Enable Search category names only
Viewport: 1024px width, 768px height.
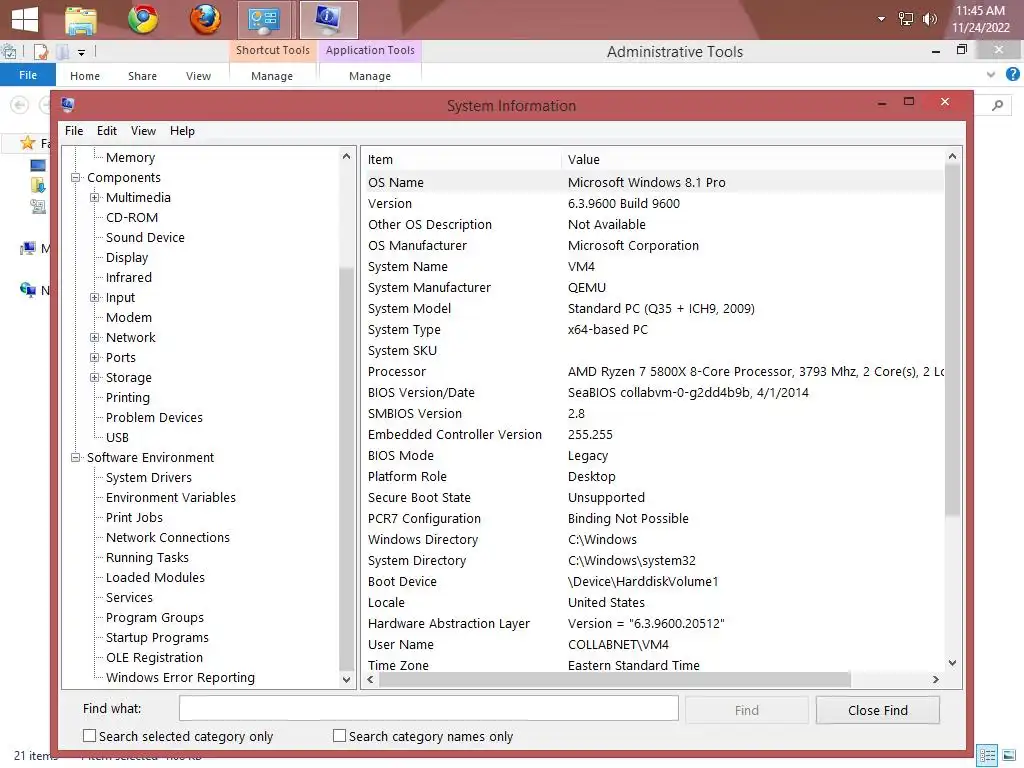tap(339, 735)
